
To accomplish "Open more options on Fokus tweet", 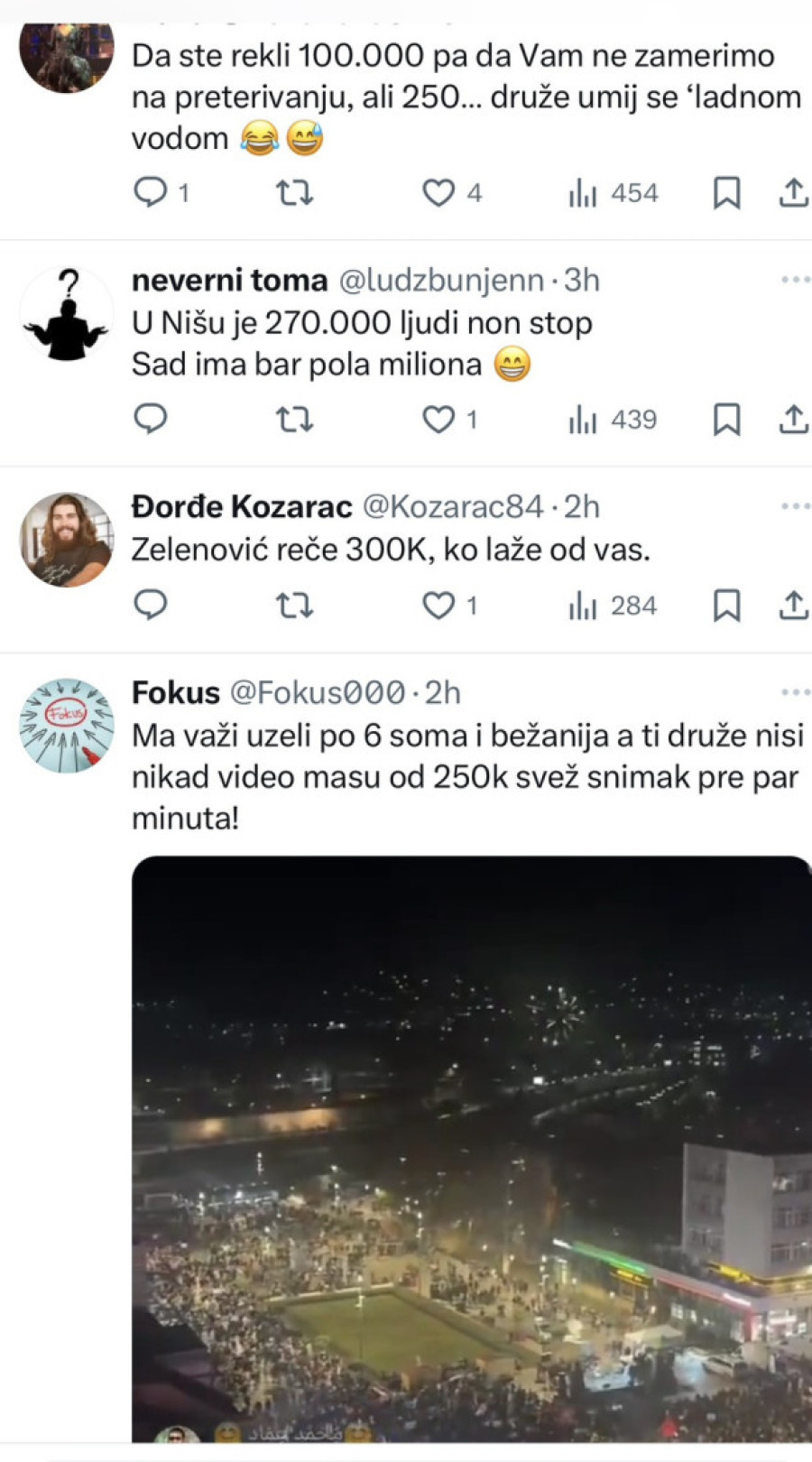I will coord(795,692).
